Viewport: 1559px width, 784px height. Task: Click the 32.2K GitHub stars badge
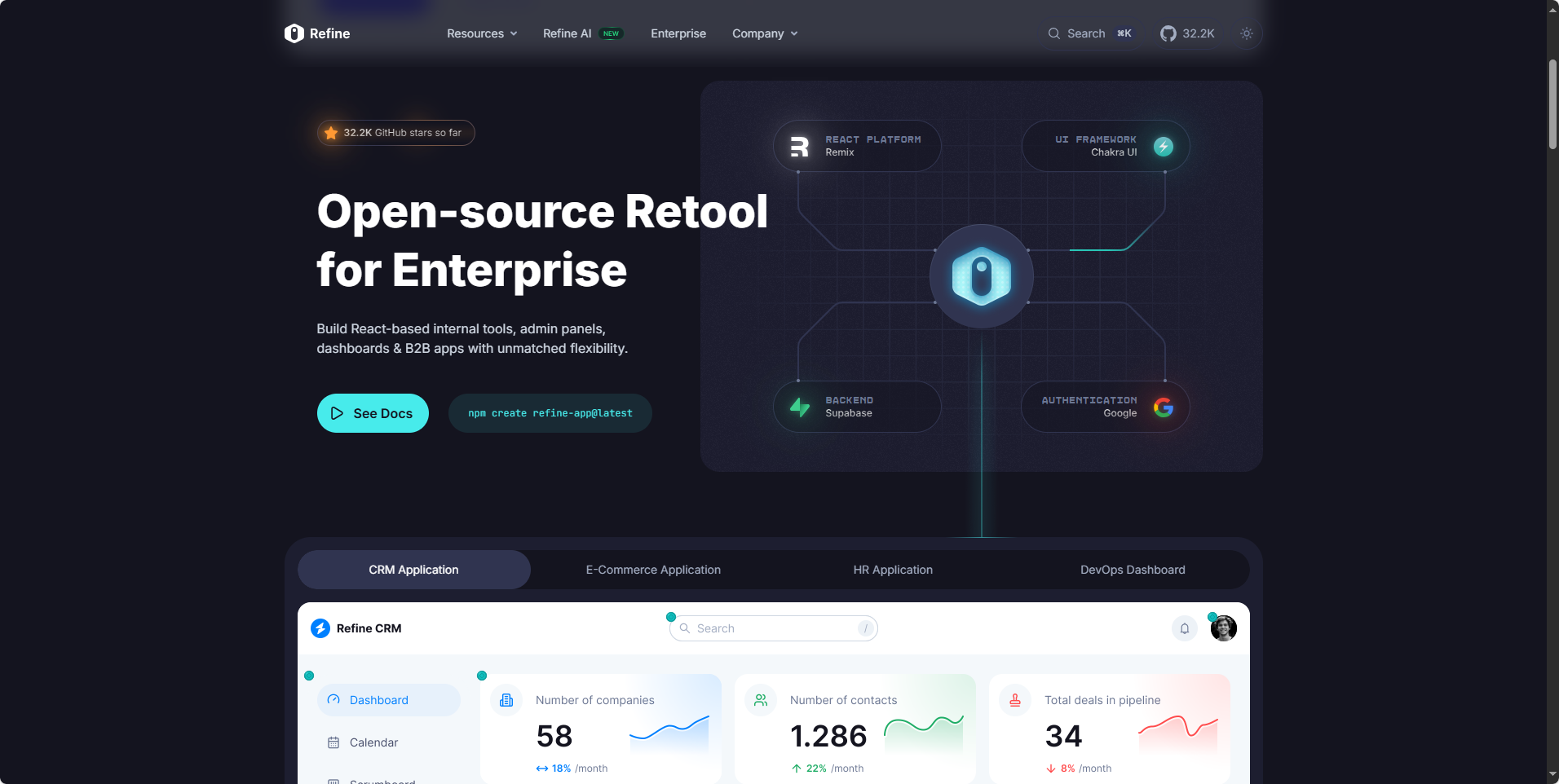pyautogui.click(x=396, y=133)
